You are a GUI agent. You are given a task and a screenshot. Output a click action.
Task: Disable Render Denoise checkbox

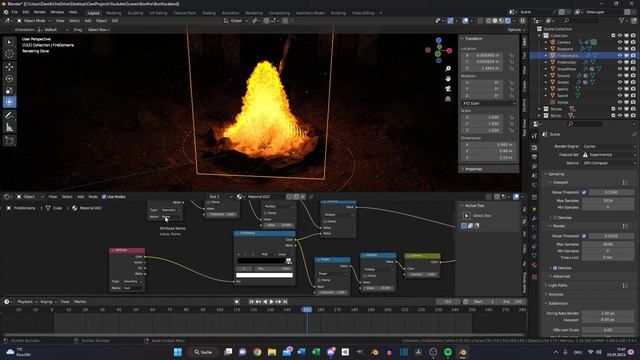tap(555, 268)
